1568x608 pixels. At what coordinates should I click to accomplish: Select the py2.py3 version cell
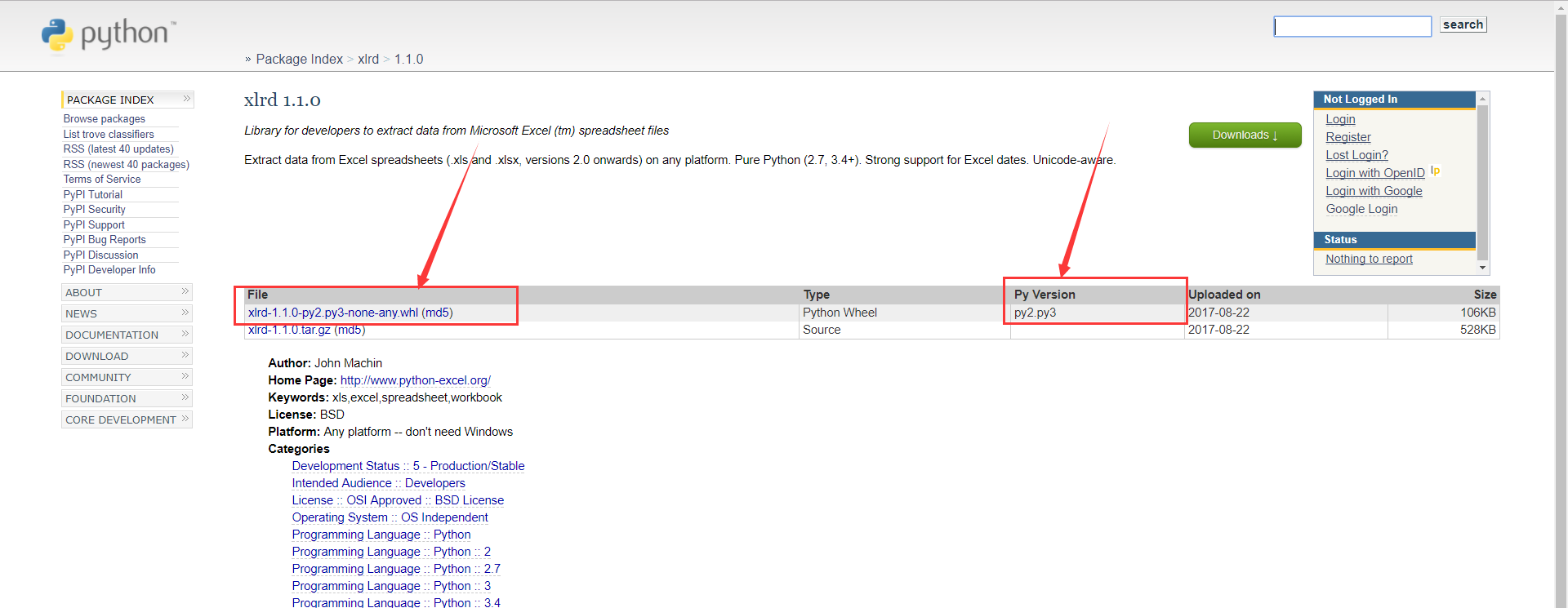1096,313
